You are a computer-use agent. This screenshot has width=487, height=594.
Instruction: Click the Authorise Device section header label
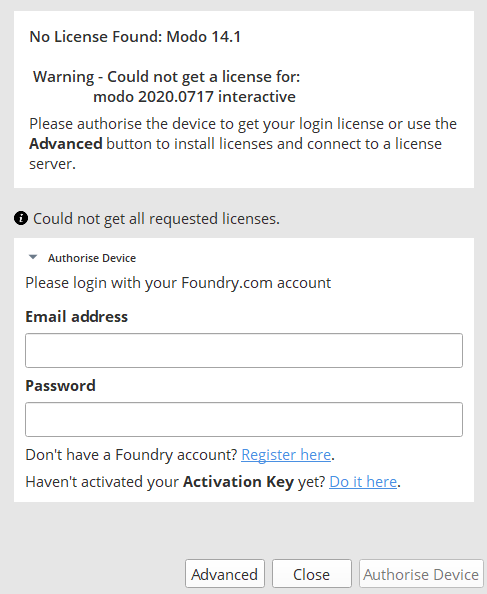point(92,258)
